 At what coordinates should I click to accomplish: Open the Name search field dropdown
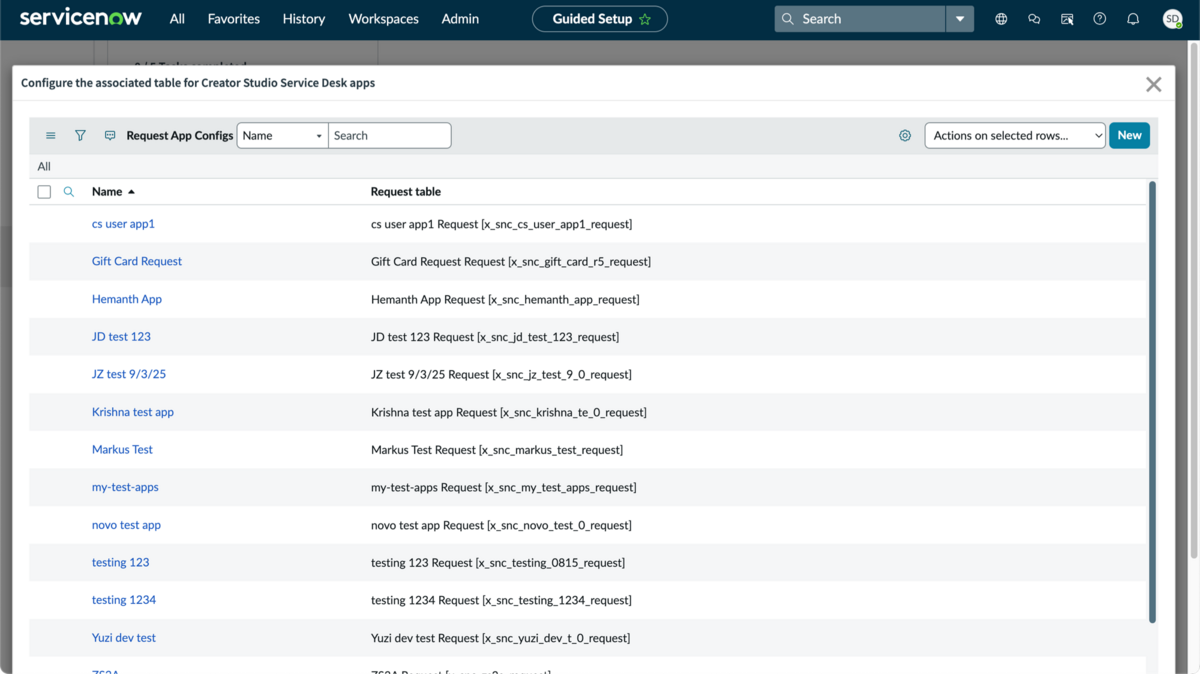pyautogui.click(x=282, y=136)
